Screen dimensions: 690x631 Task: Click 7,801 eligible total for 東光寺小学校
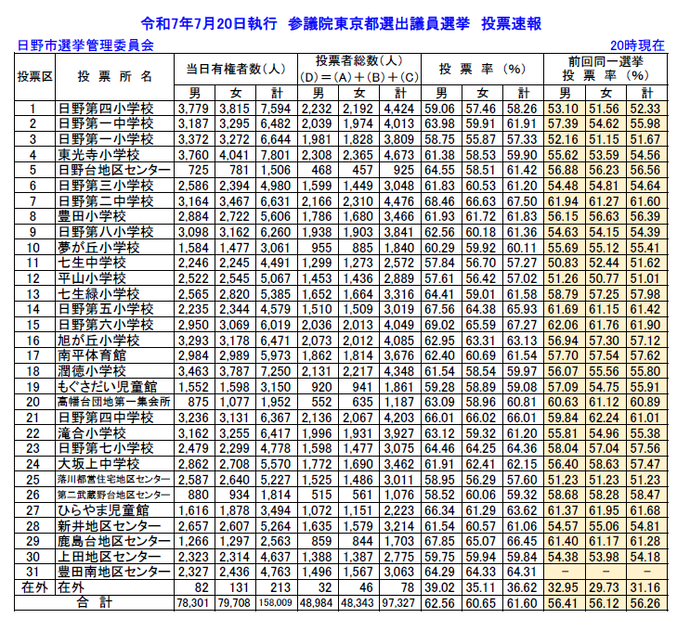(x=275, y=155)
